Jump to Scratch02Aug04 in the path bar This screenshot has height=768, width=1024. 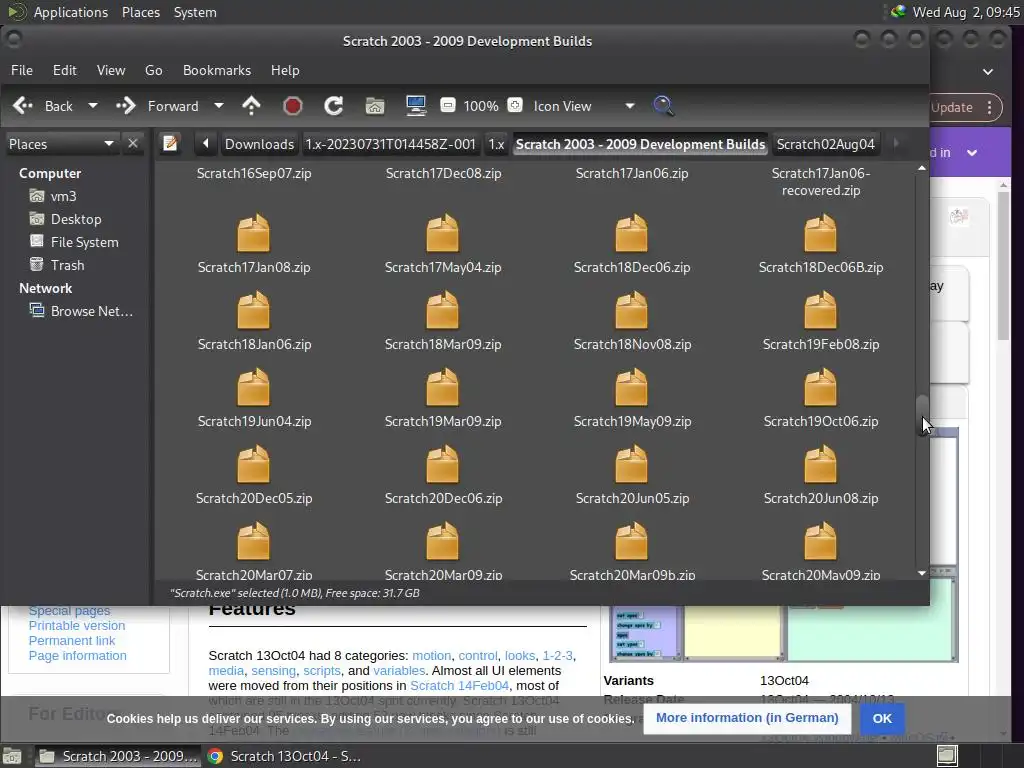(825, 144)
